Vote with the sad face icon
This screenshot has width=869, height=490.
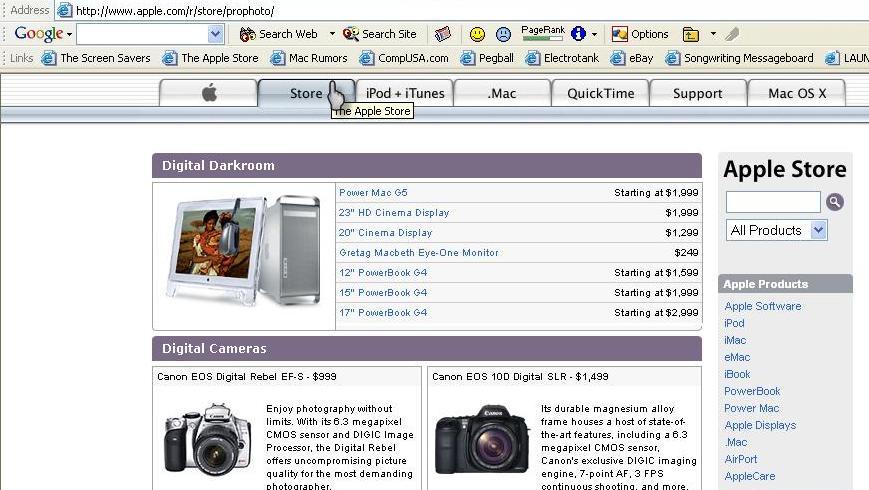click(x=503, y=34)
